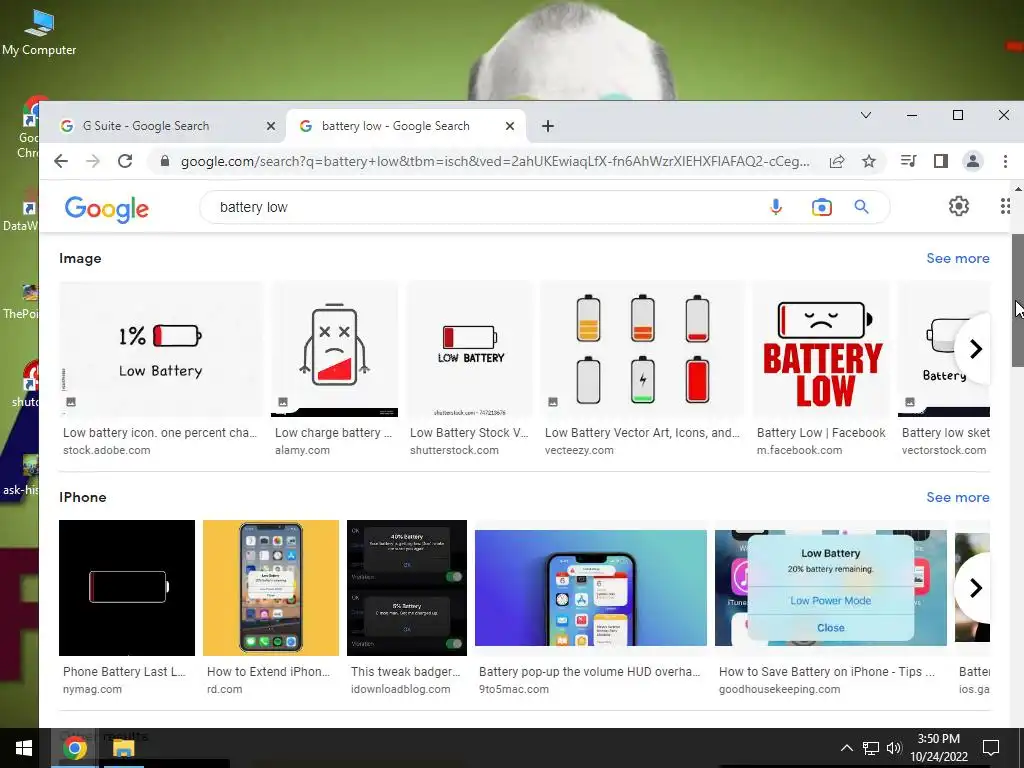
Task: Click 'How to Save Battery on iPhone' title
Action: (x=826, y=671)
